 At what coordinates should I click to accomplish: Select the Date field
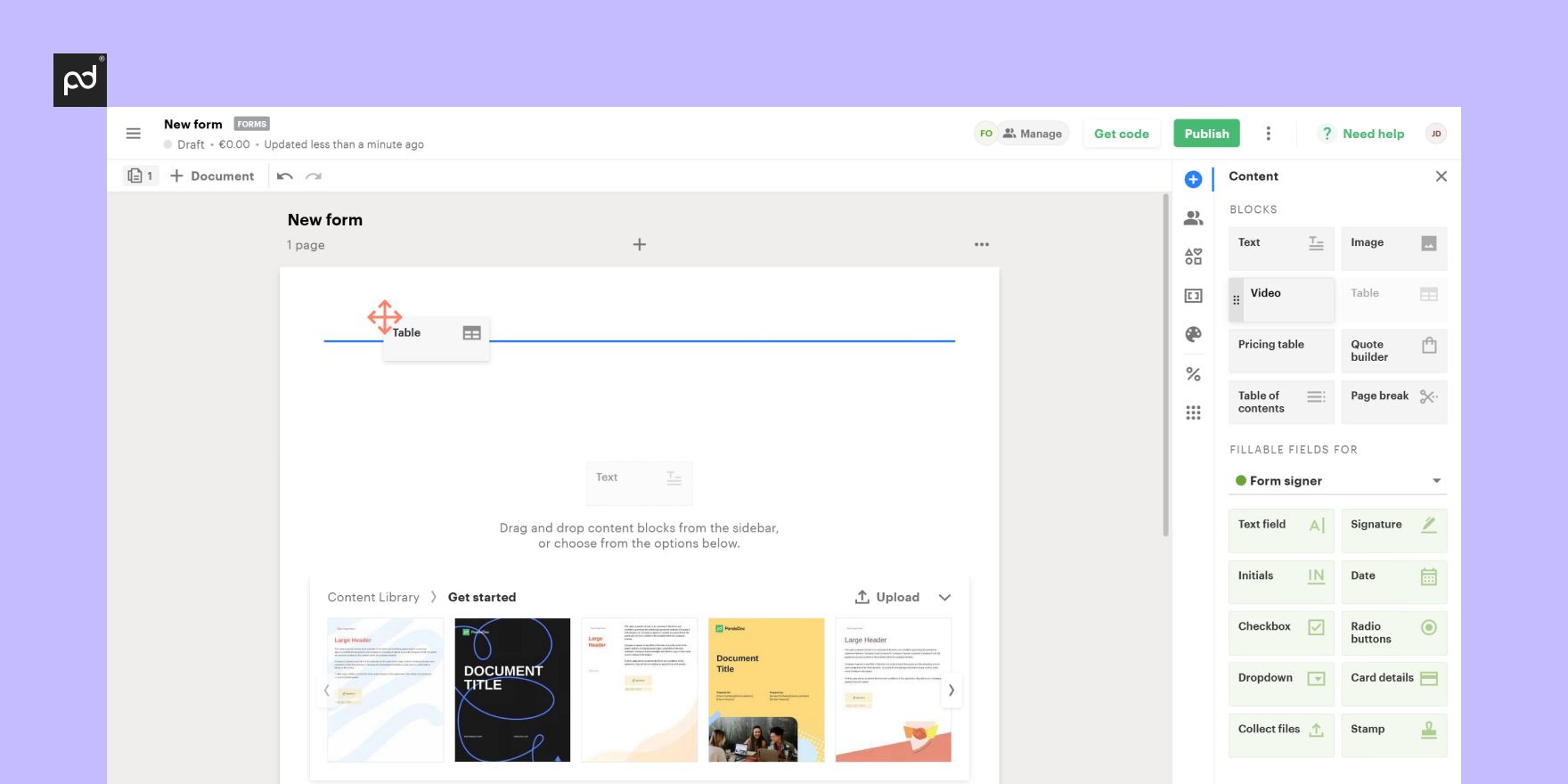point(1394,582)
